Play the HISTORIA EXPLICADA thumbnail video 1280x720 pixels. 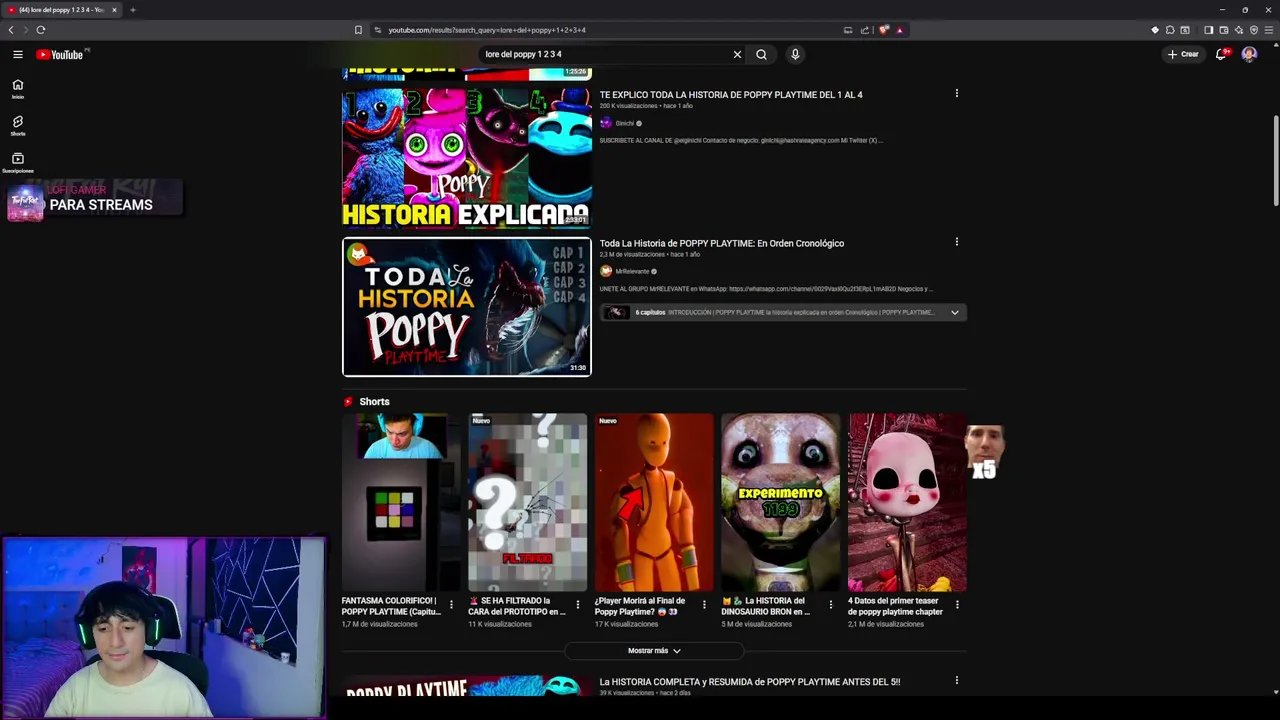point(467,158)
